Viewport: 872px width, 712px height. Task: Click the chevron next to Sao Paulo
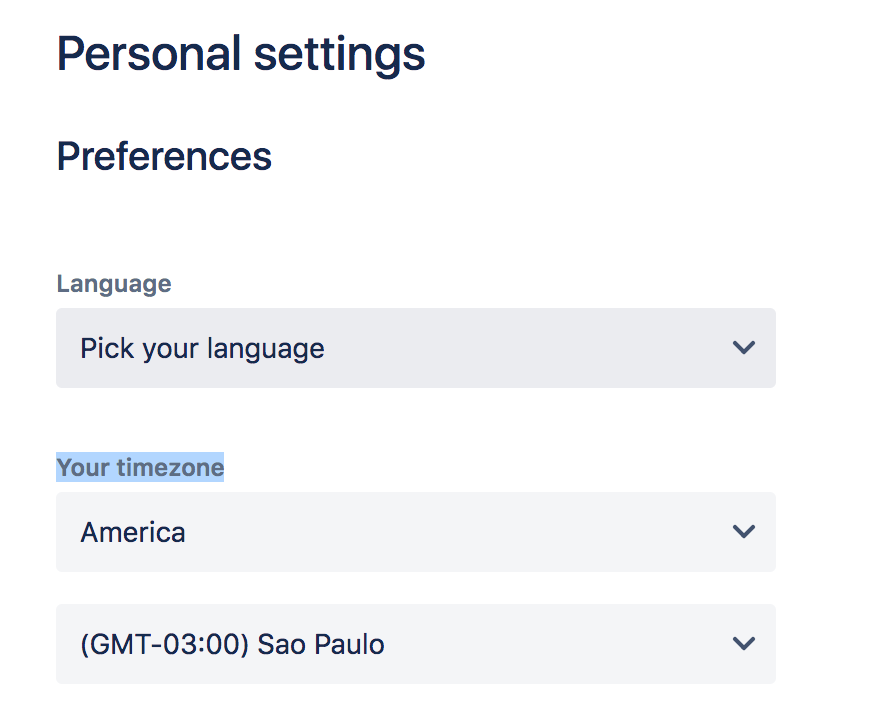click(743, 643)
